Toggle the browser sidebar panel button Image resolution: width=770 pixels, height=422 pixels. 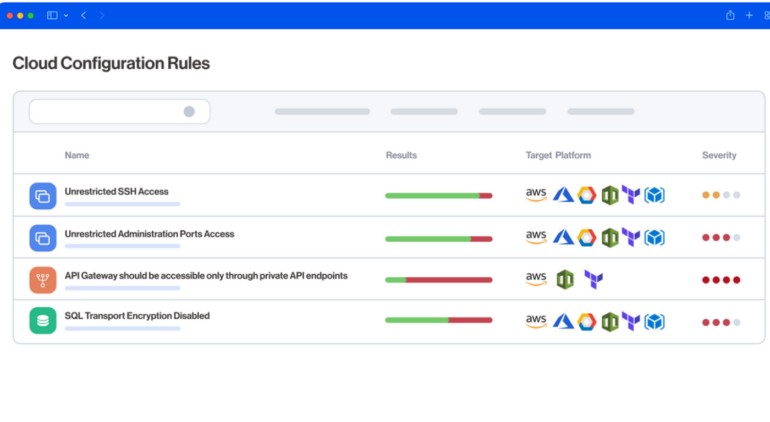point(52,16)
